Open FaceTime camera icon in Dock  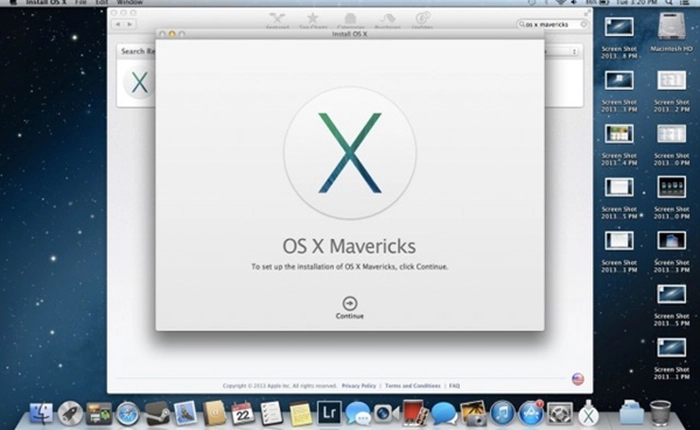[386, 413]
